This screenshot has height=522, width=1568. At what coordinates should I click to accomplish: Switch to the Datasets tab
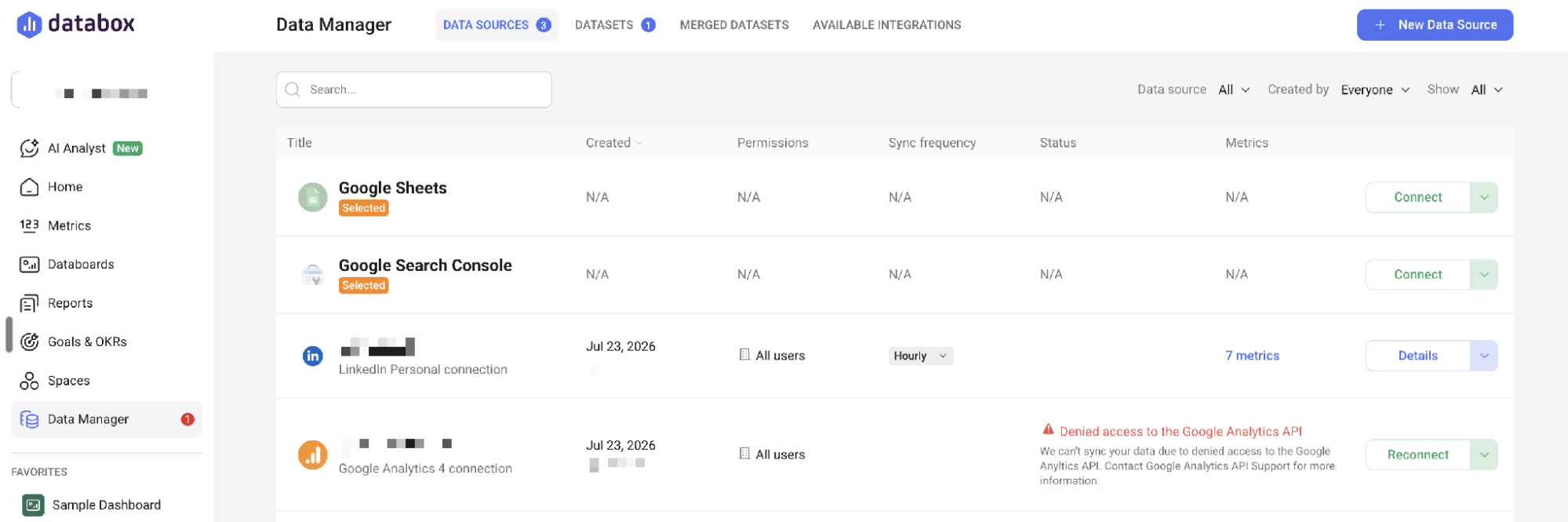point(615,25)
